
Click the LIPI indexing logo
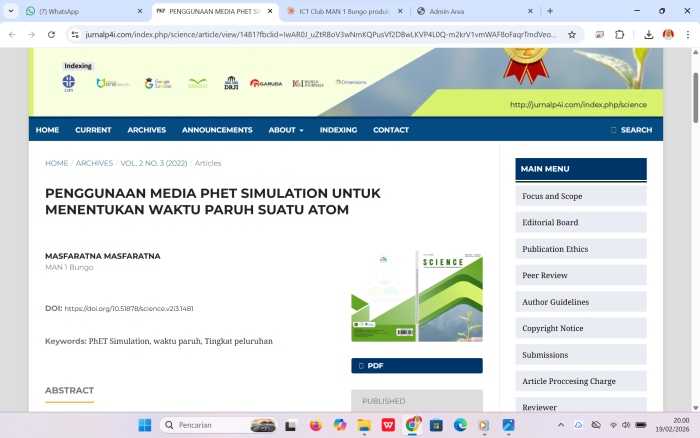pyautogui.click(x=69, y=83)
